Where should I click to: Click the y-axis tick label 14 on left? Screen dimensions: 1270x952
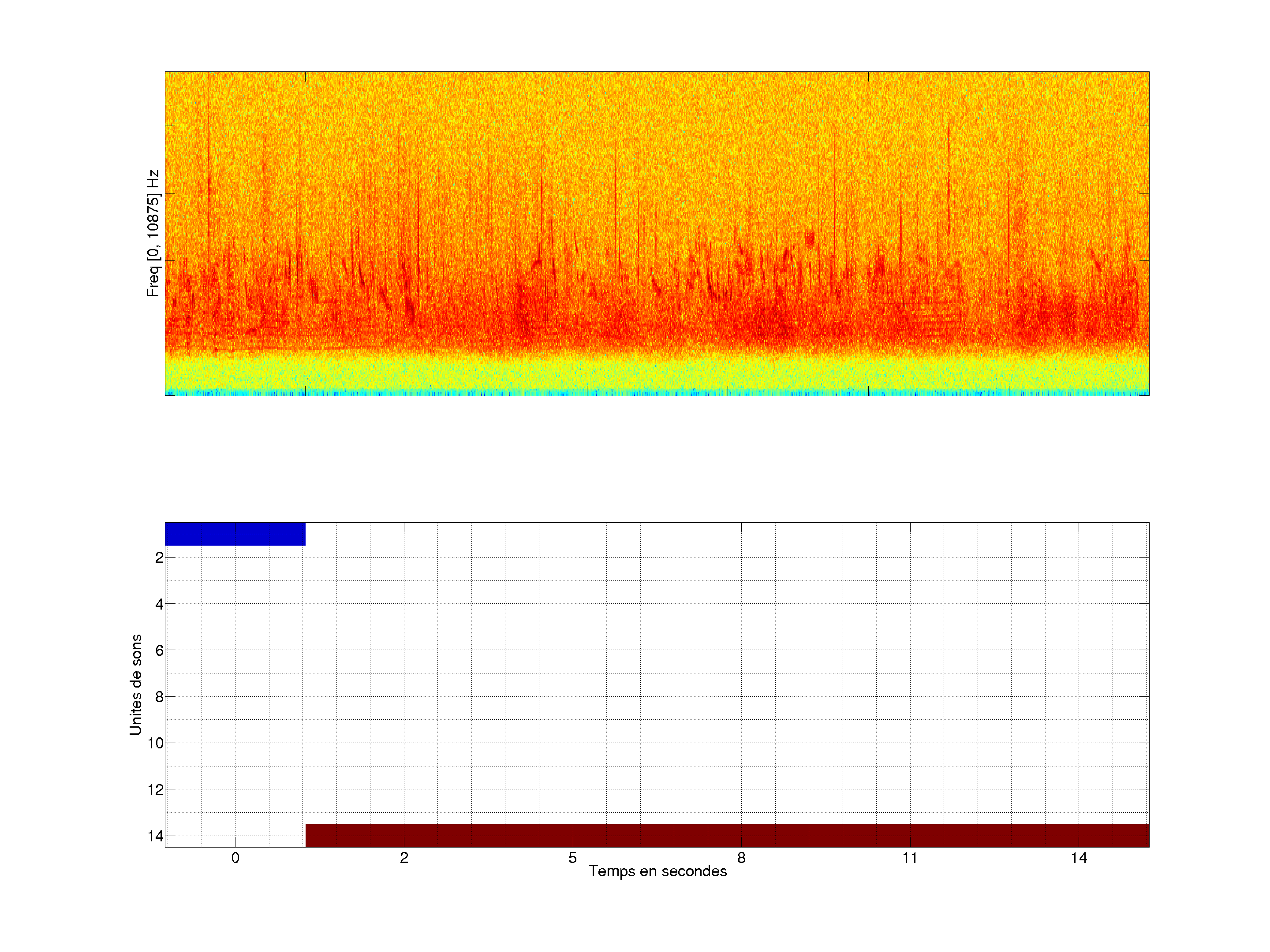tap(156, 836)
